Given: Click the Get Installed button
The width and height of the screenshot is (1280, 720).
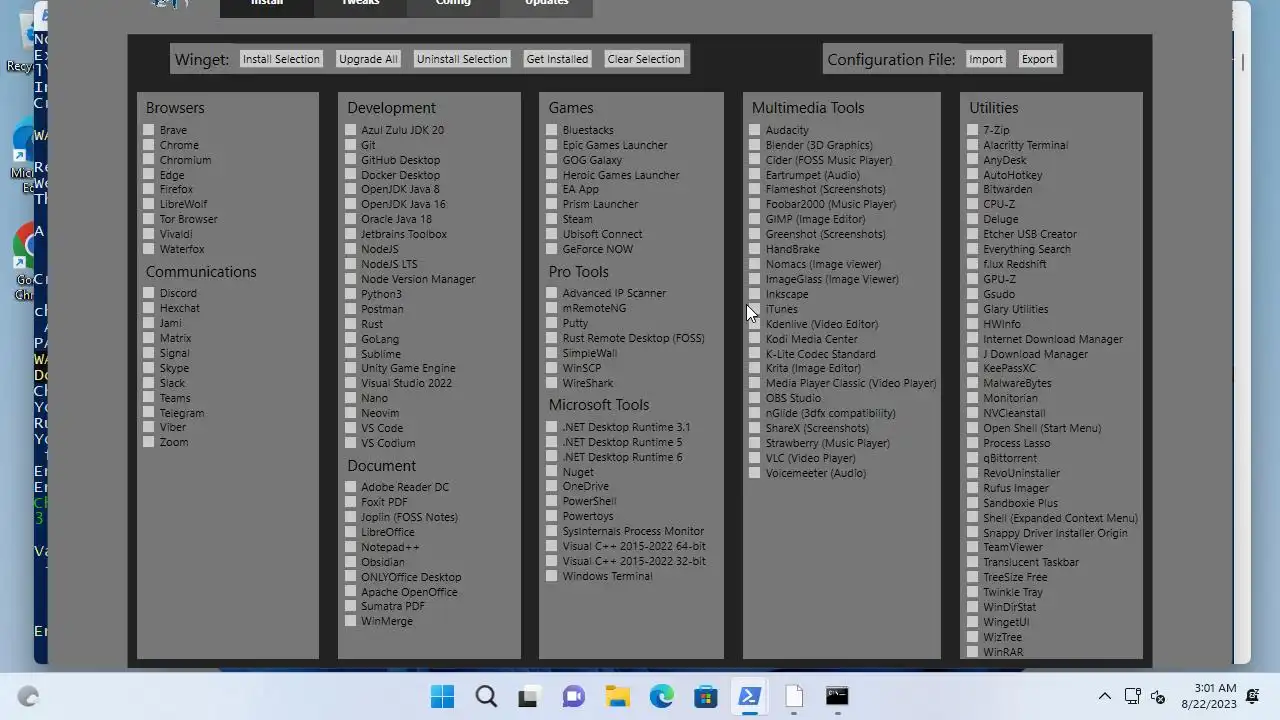Looking at the screenshot, I should (557, 59).
